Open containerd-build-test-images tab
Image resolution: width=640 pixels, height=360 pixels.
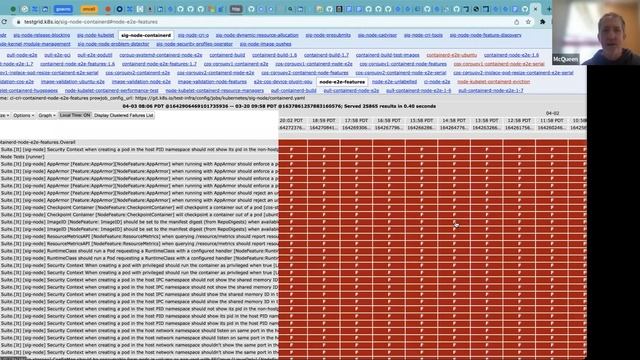[387, 55]
